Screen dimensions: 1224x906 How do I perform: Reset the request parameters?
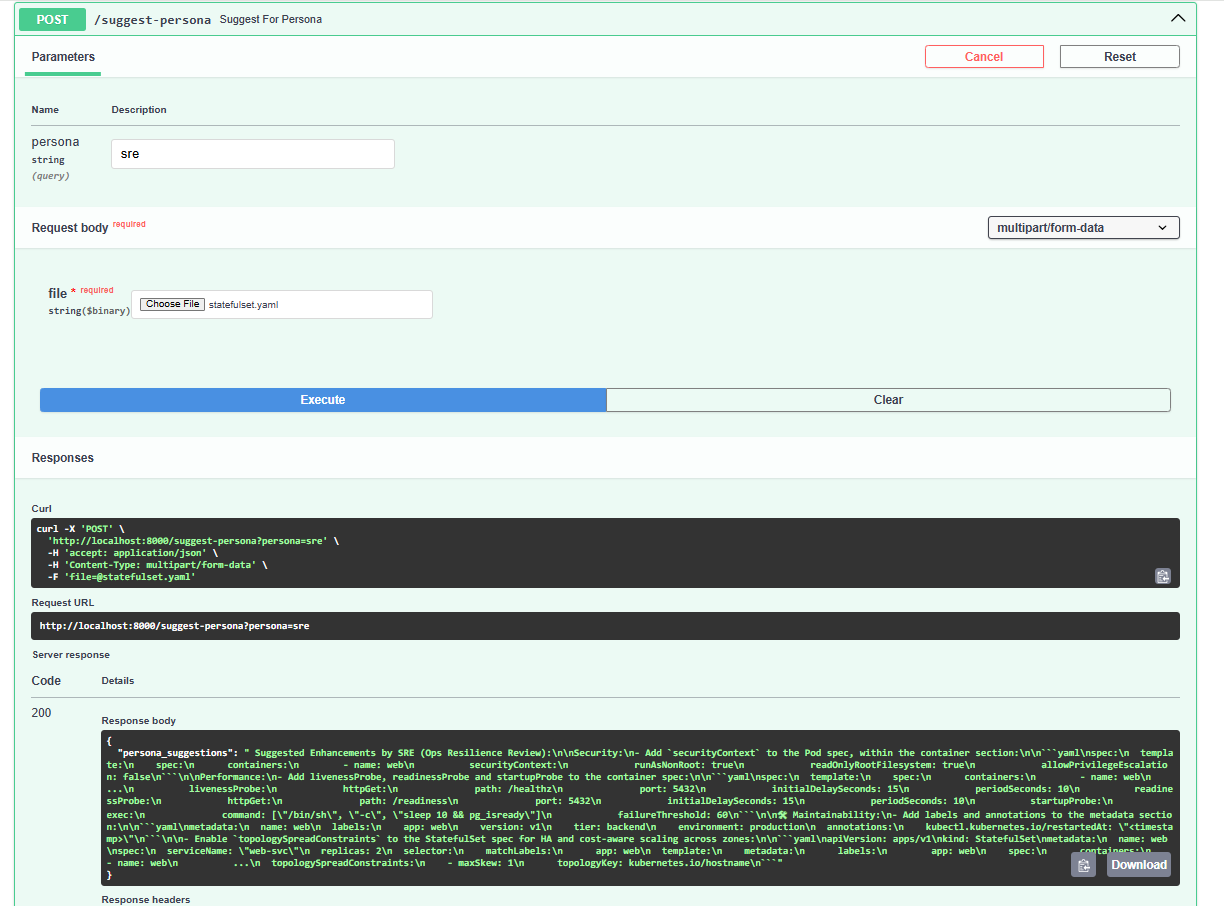pos(1120,57)
